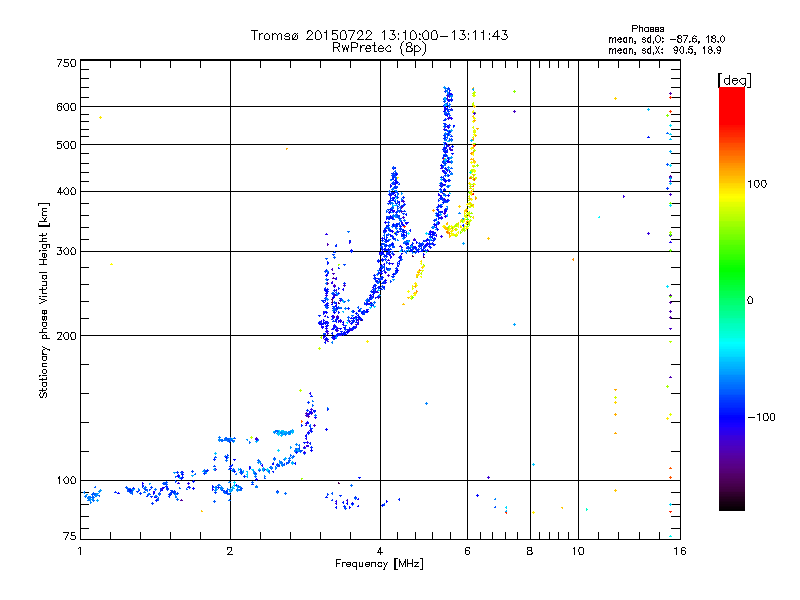Click the x-axis tick label '10'

pos(578,551)
